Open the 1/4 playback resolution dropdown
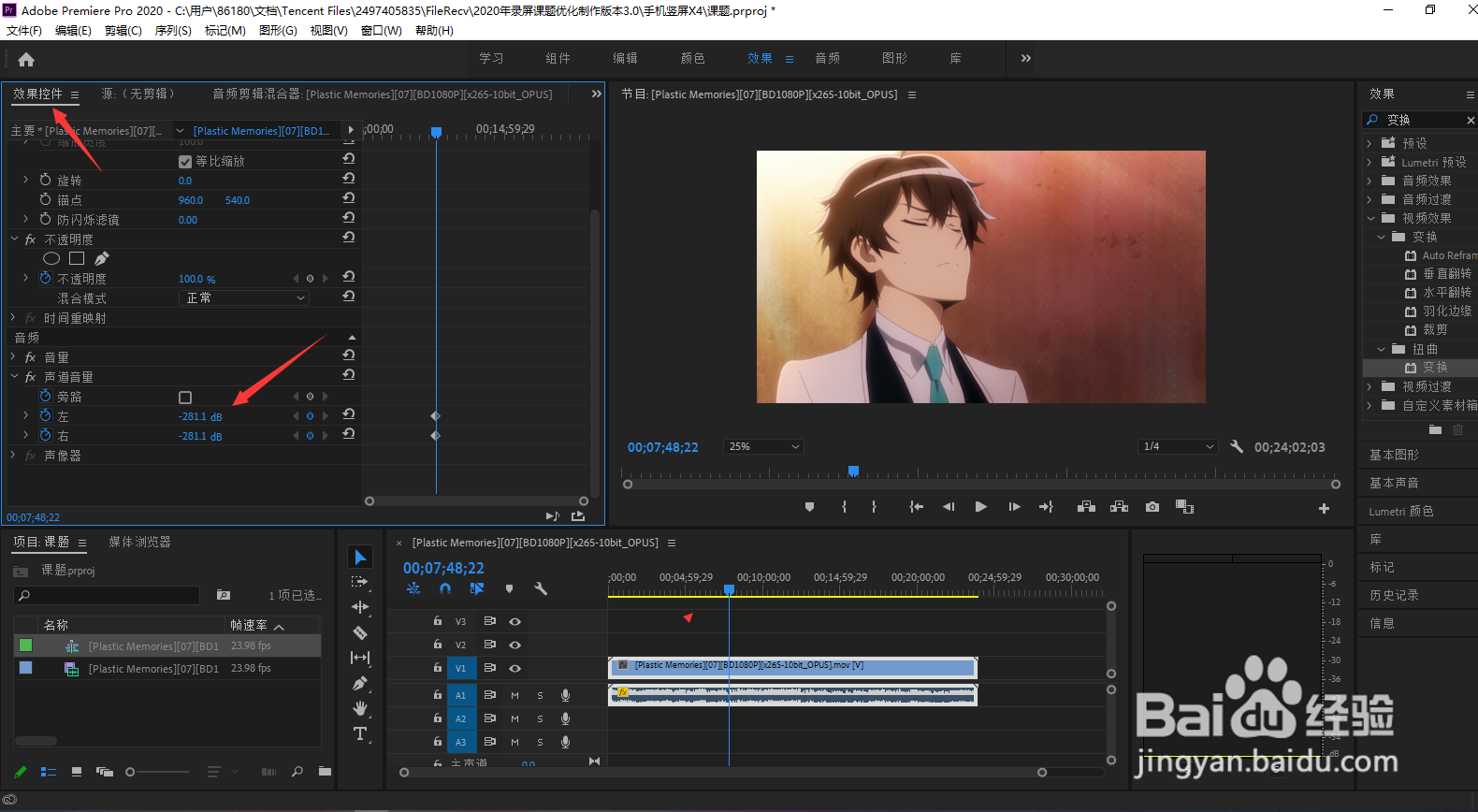 click(x=1178, y=446)
